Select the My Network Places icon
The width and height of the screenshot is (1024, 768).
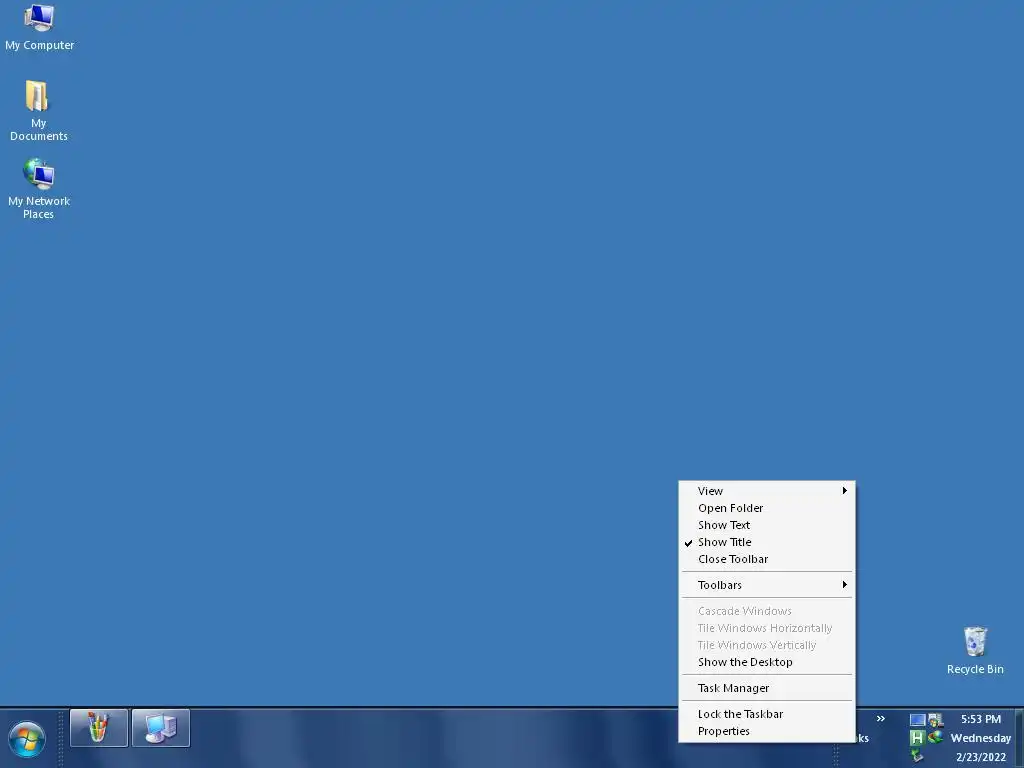(x=39, y=188)
